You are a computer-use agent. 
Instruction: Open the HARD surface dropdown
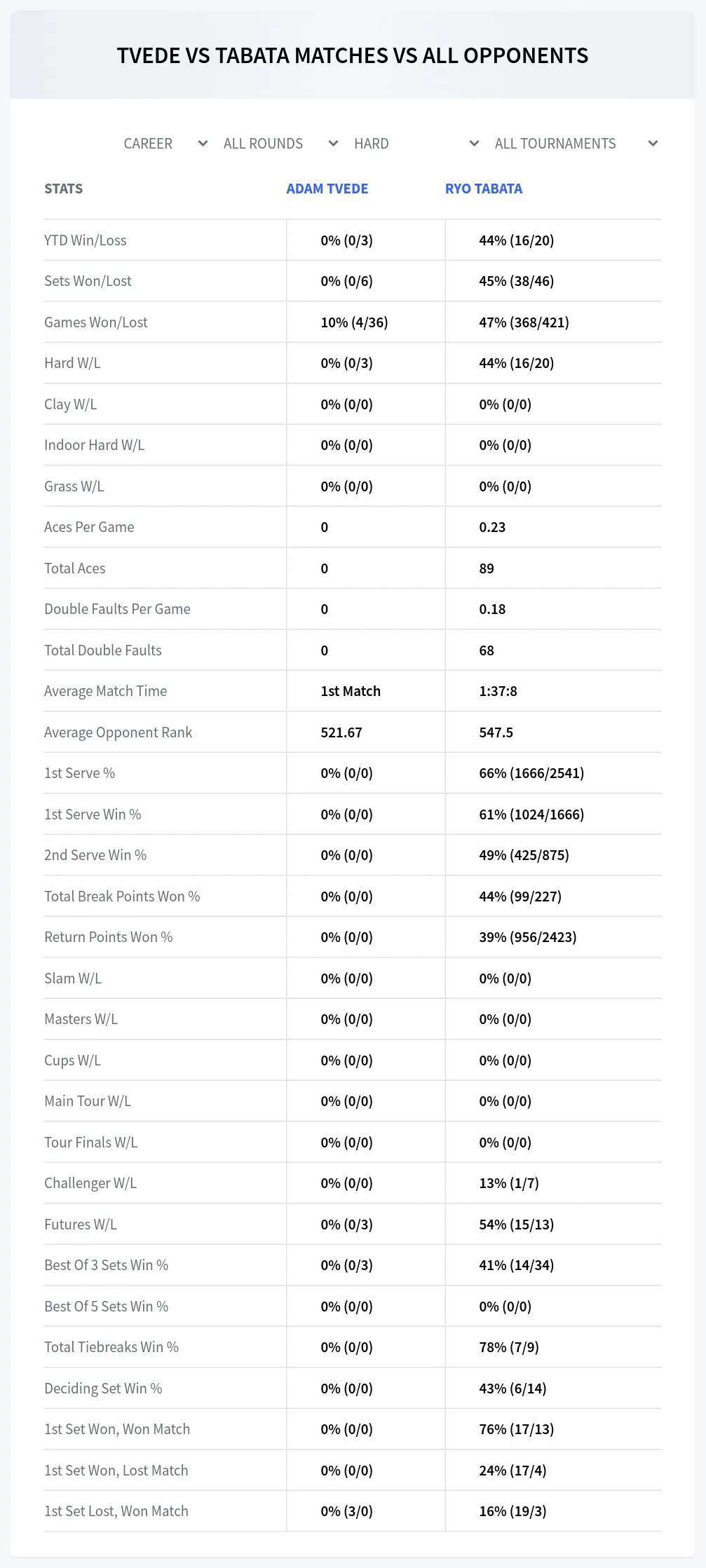click(416, 144)
